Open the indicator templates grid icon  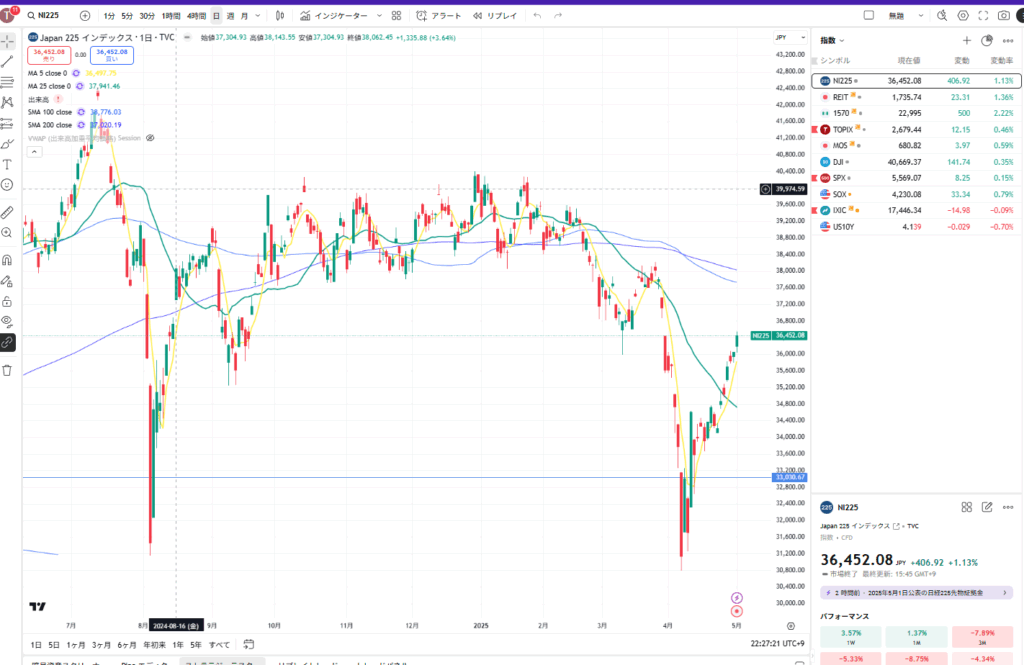click(x=396, y=16)
